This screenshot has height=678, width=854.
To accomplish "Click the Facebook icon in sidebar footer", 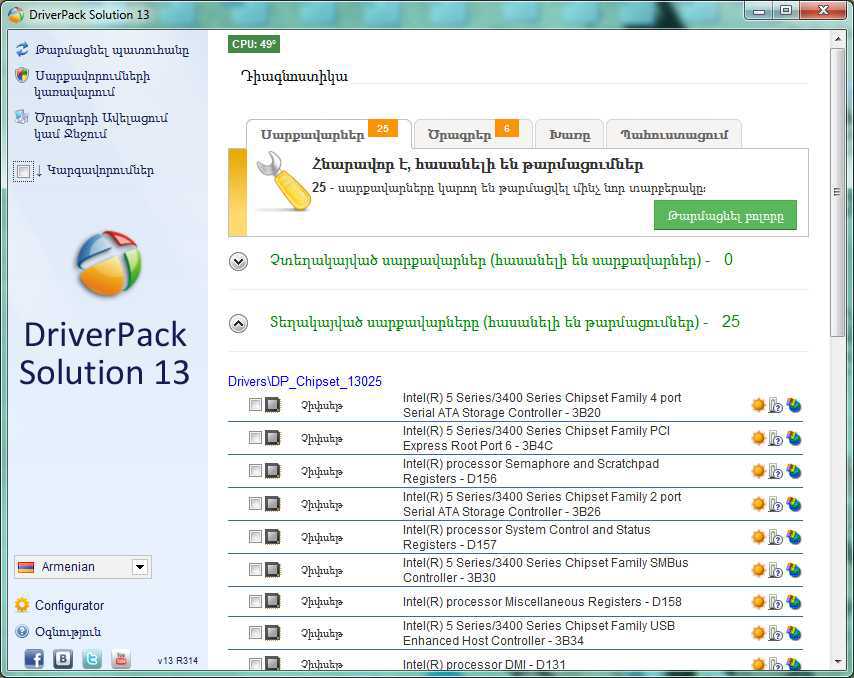I will click(x=34, y=659).
